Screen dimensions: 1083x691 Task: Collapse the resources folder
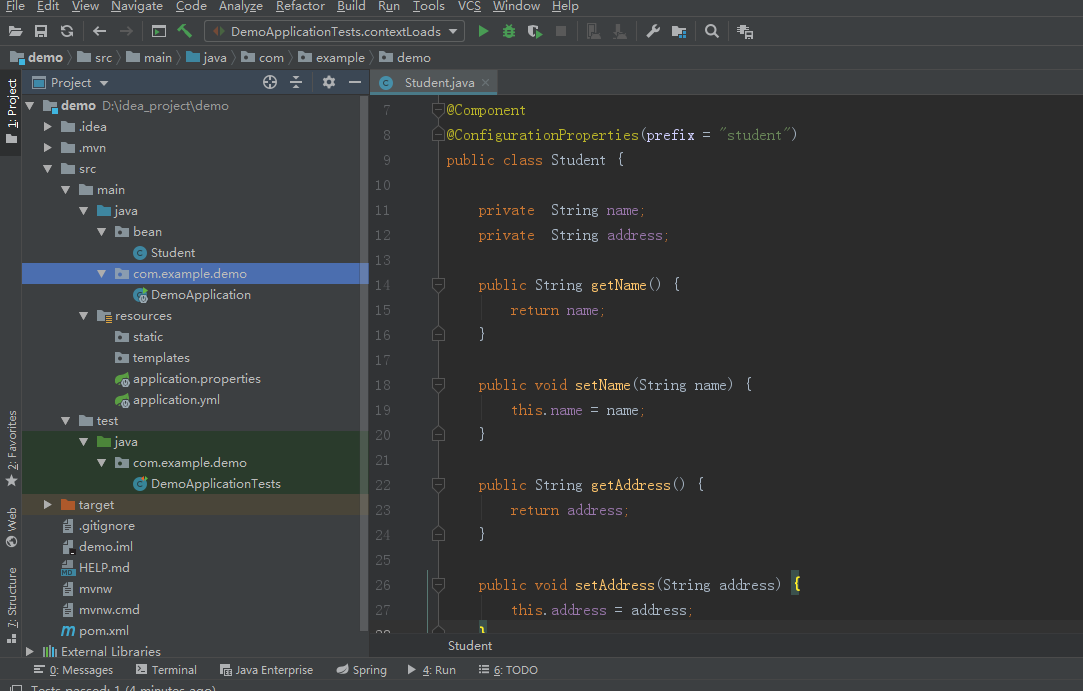(x=84, y=316)
